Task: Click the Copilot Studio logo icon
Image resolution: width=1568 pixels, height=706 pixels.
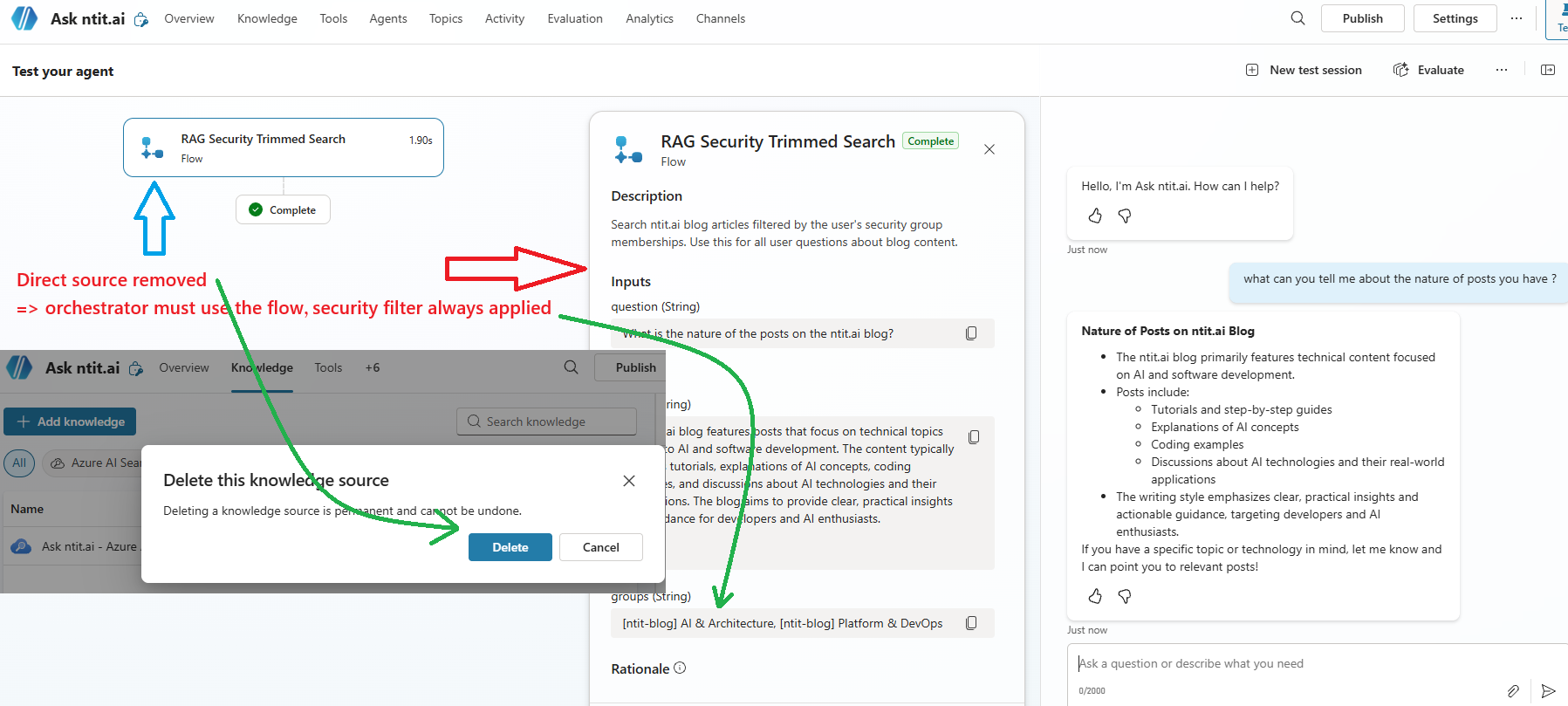Action: tap(24, 18)
